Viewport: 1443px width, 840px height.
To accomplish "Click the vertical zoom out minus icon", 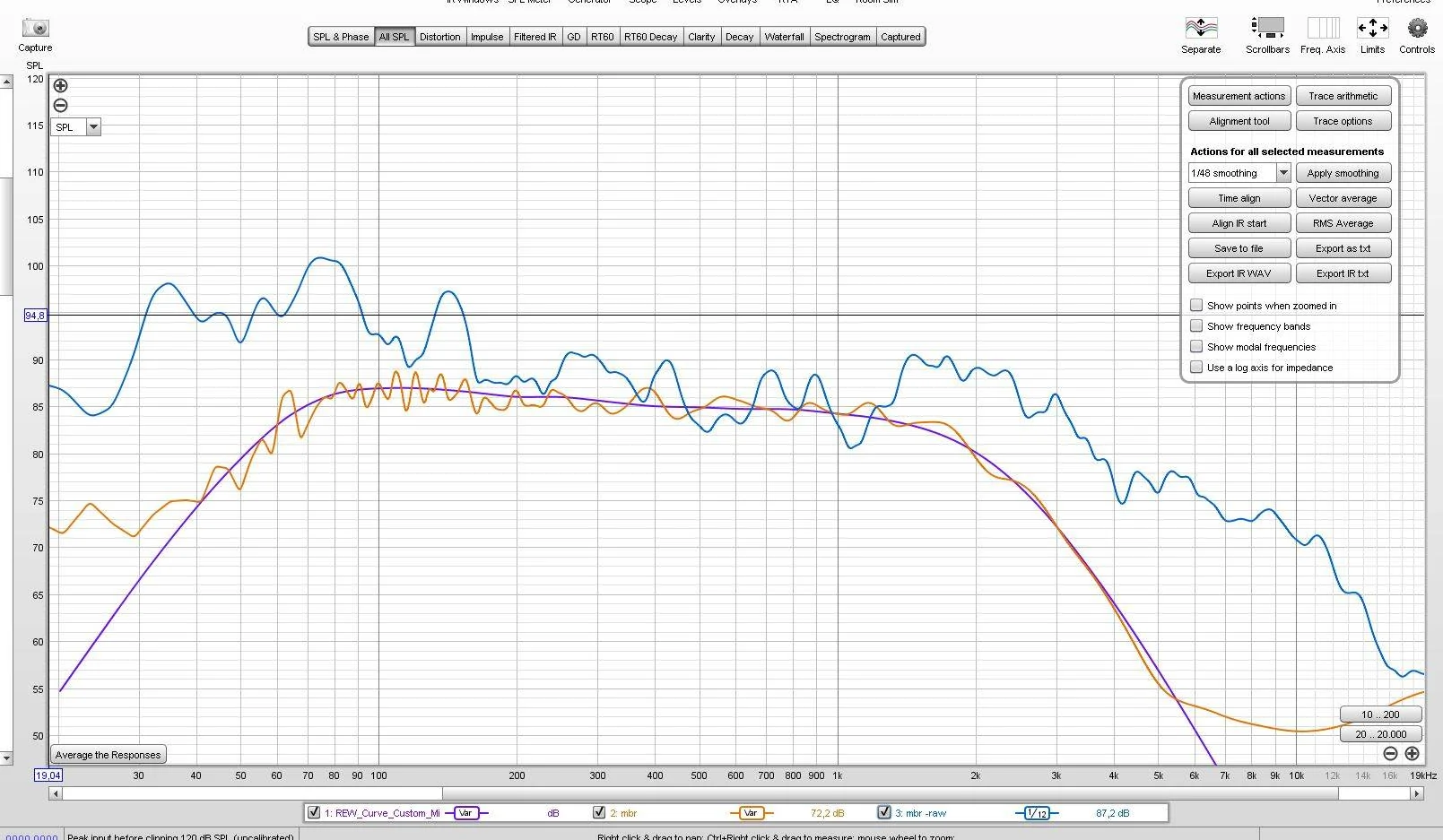I will (x=60, y=105).
